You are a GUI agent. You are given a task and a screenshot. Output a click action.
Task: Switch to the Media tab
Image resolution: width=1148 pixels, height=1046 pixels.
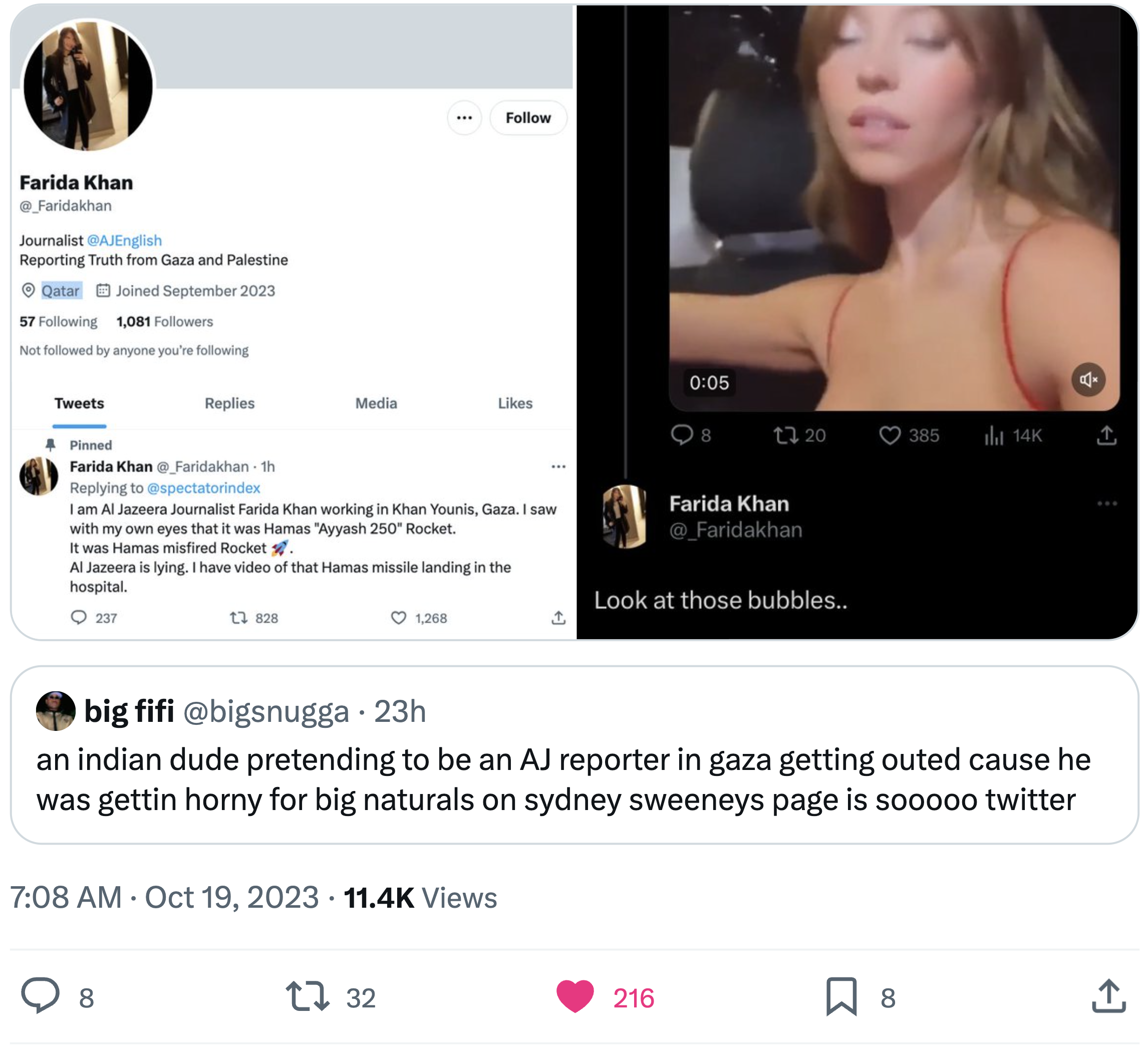(376, 403)
